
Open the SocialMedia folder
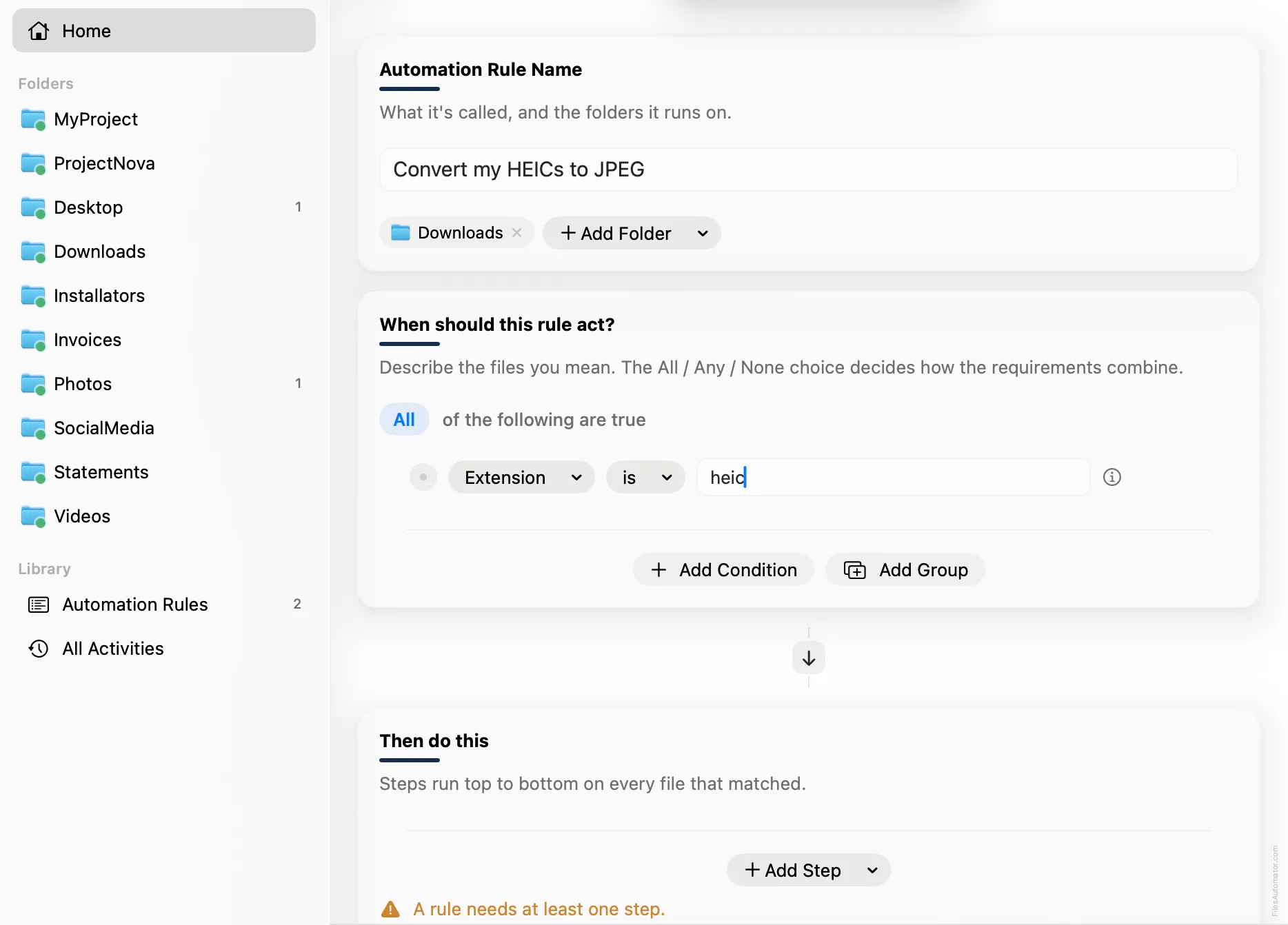pyautogui.click(x=164, y=428)
